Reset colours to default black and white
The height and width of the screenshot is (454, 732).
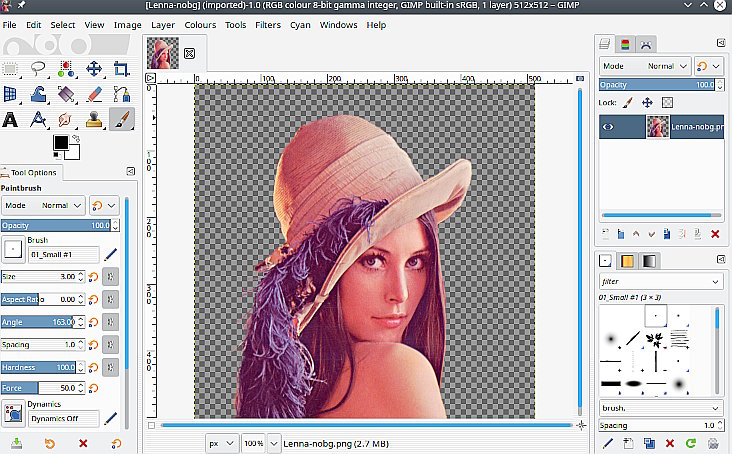tap(56, 154)
